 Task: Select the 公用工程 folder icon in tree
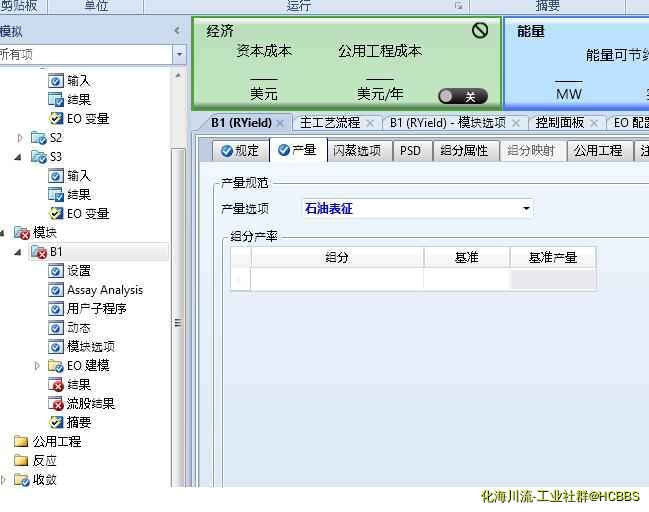tap(21, 441)
